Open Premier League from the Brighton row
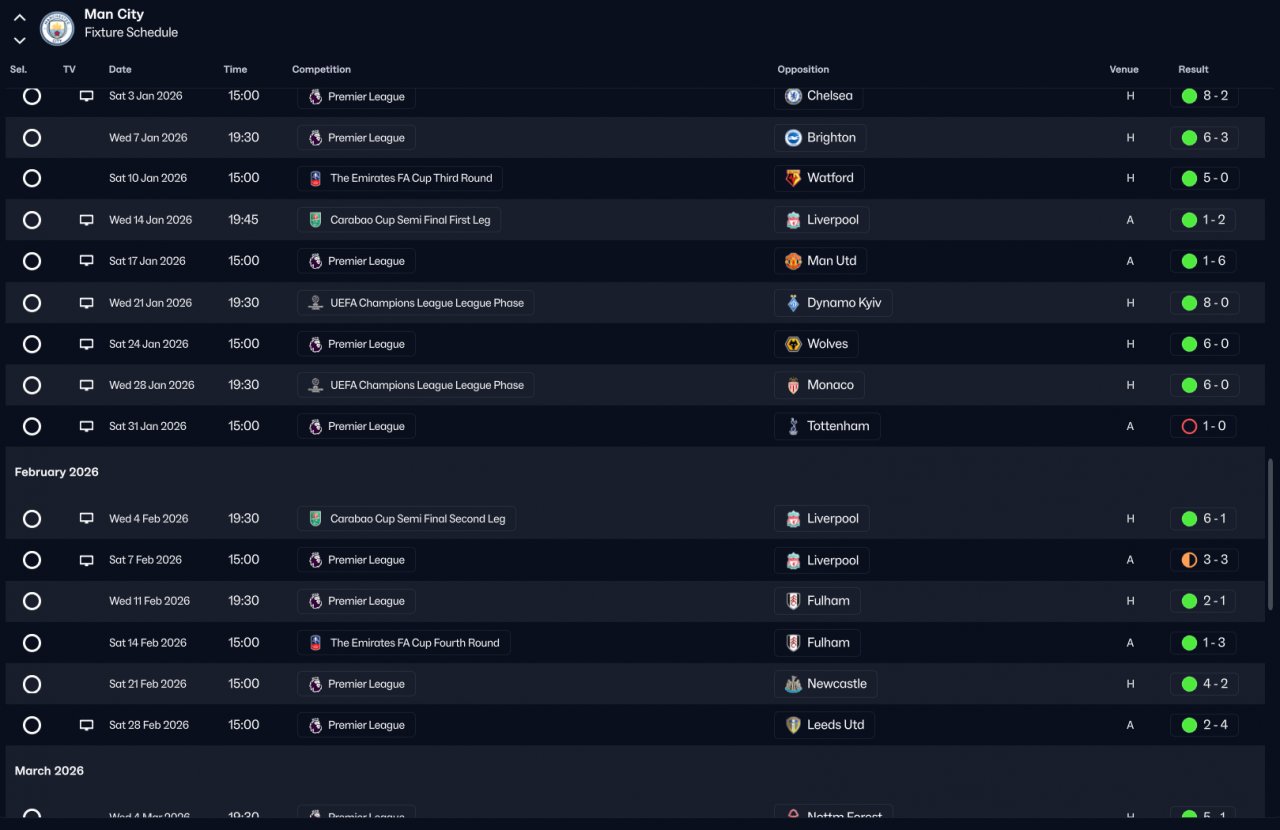Image resolution: width=1280 pixels, height=830 pixels. coord(356,138)
